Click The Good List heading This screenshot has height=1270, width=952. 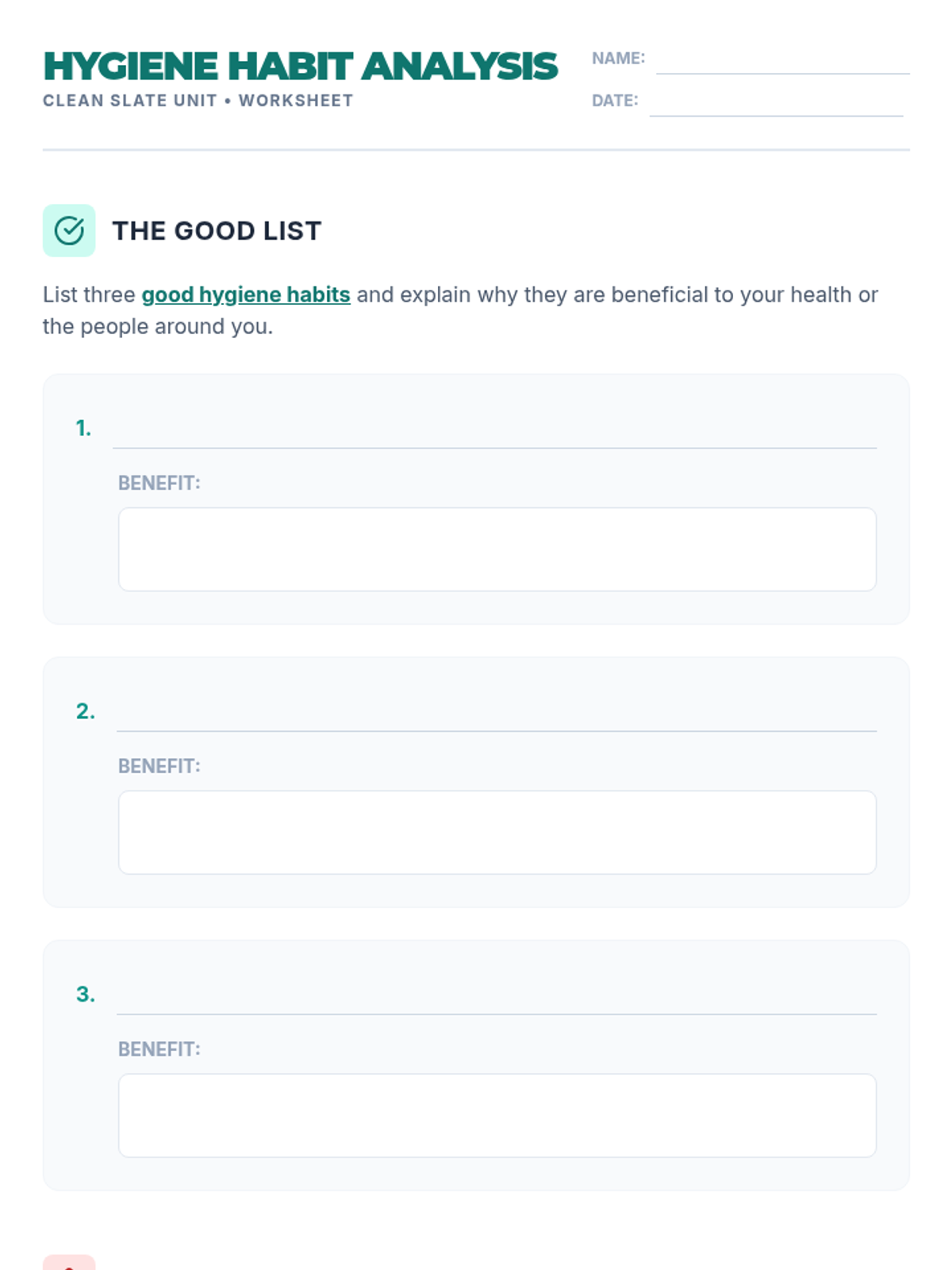217,231
